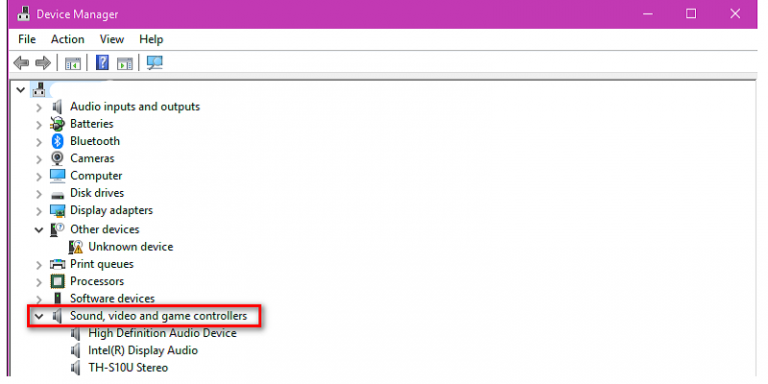768x384 pixels.
Task: Select Sound, video and game controllers label
Action: (x=159, y=316)
